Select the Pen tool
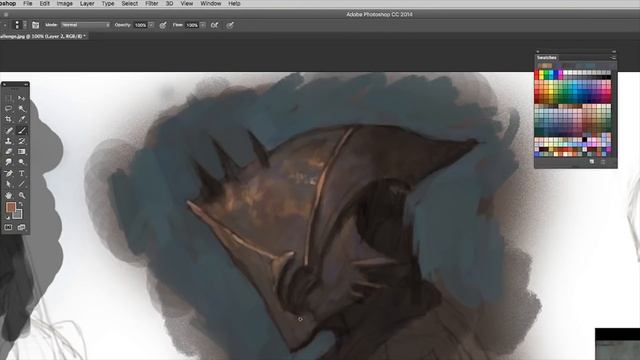640x360 pixels. (x=9, y=173)
